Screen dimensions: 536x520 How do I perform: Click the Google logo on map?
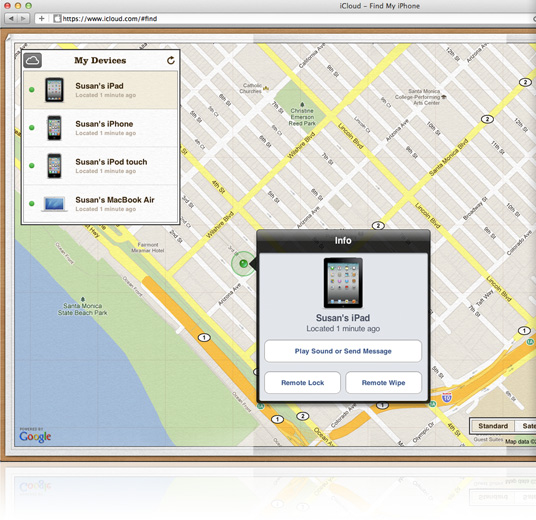point(35,436)
